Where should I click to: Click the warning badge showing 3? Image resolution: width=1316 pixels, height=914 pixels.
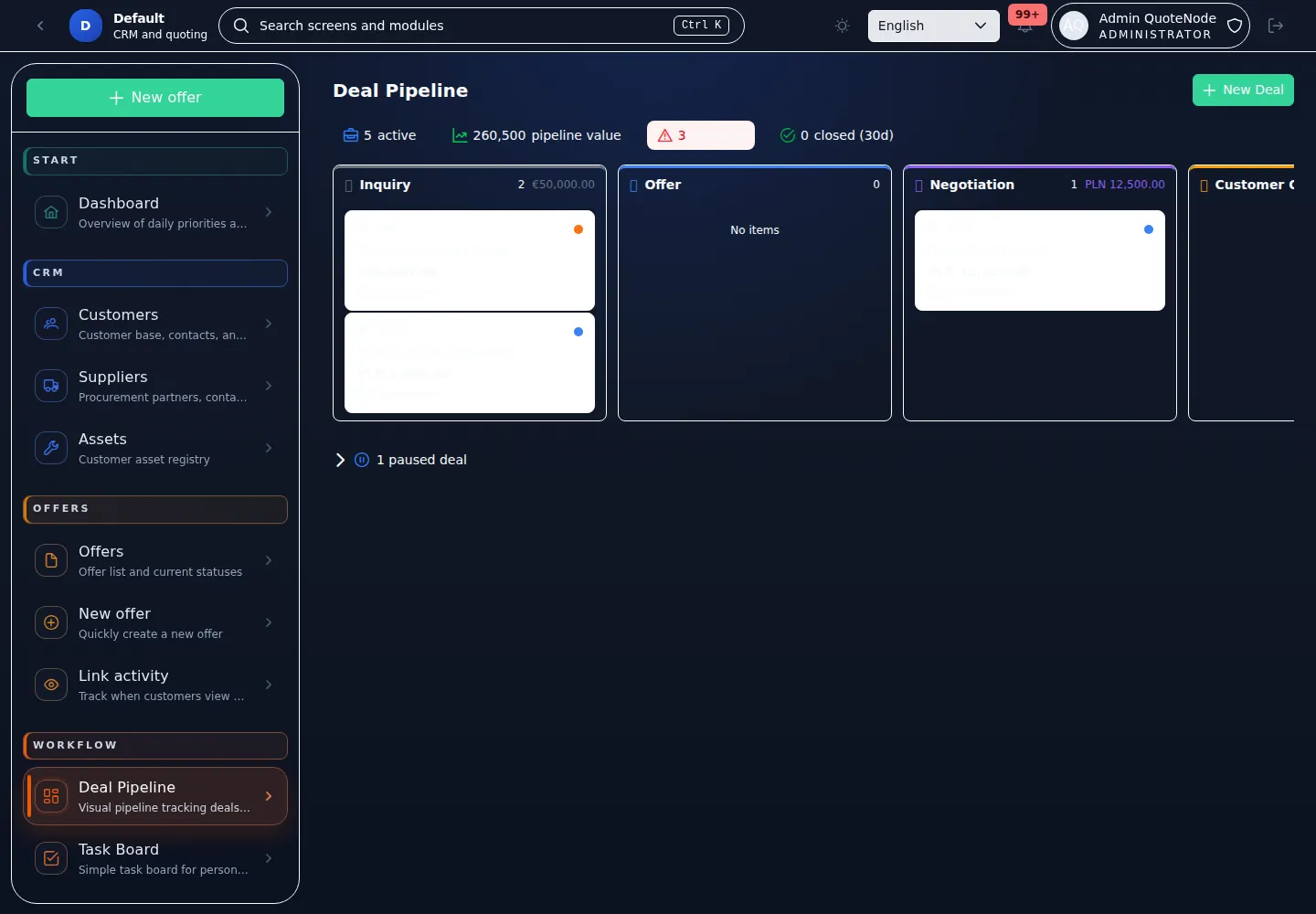click(x=701, y=135)
